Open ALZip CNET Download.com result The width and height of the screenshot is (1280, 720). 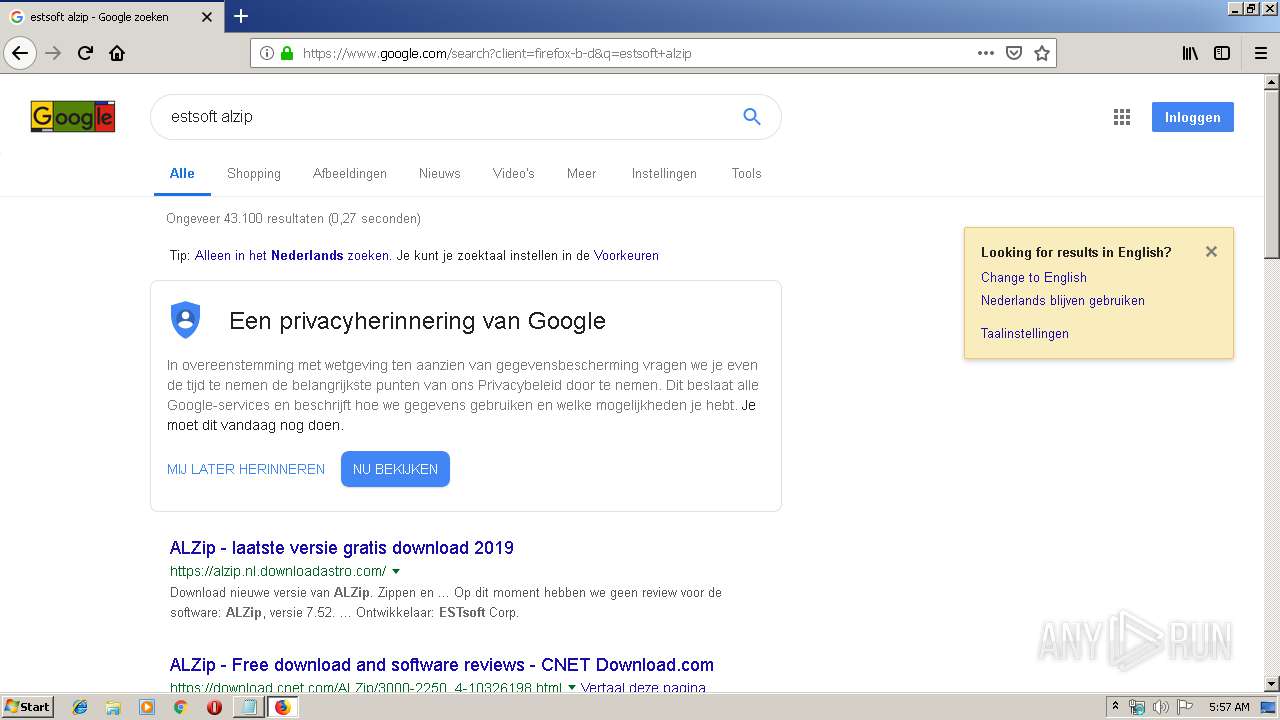pyautogui.click(x=442, y=665)
